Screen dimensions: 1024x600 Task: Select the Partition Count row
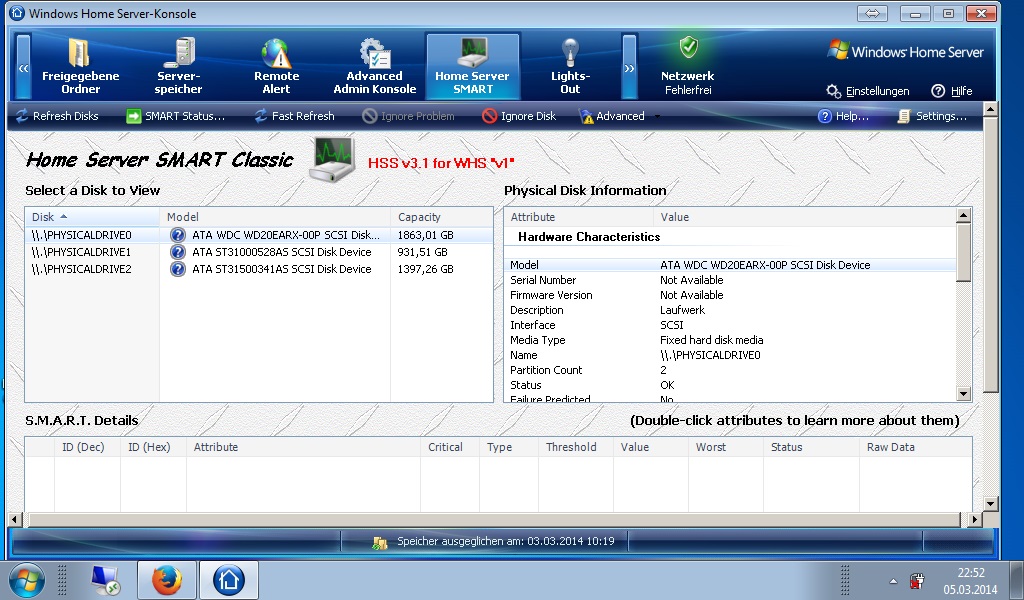[730, 370]
